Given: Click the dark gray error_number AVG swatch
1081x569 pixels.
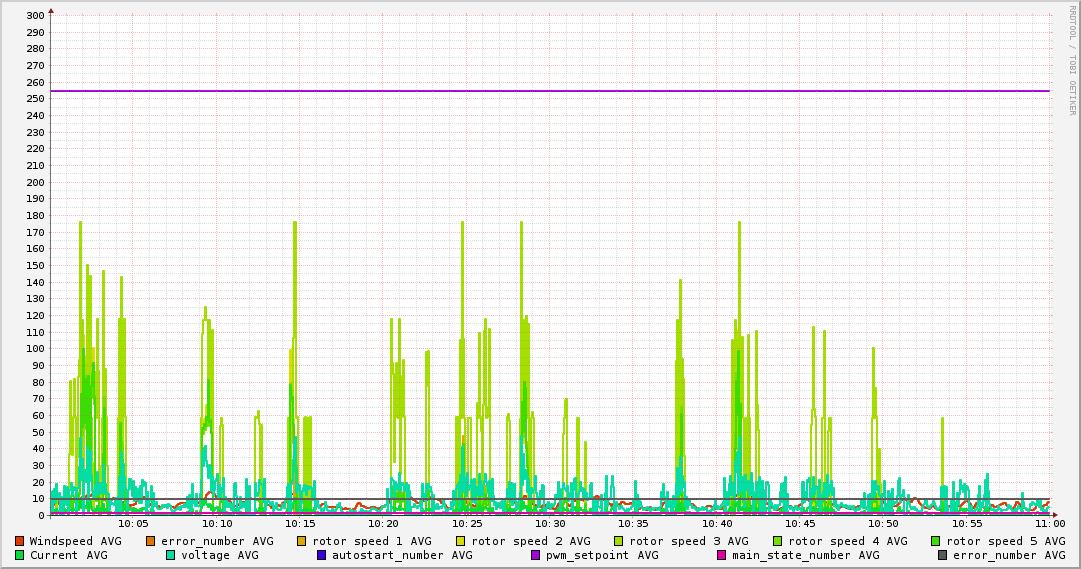Looking at the screenshot, I should click(942, 555).
